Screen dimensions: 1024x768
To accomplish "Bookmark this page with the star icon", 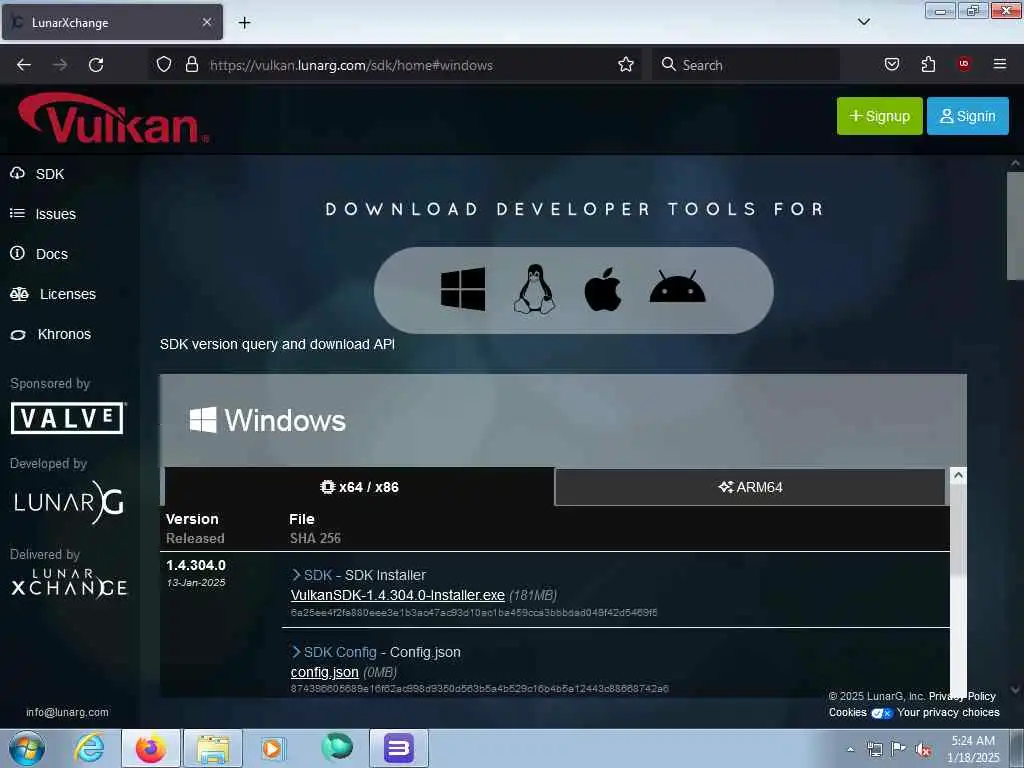I will click(x=626, y=65).
